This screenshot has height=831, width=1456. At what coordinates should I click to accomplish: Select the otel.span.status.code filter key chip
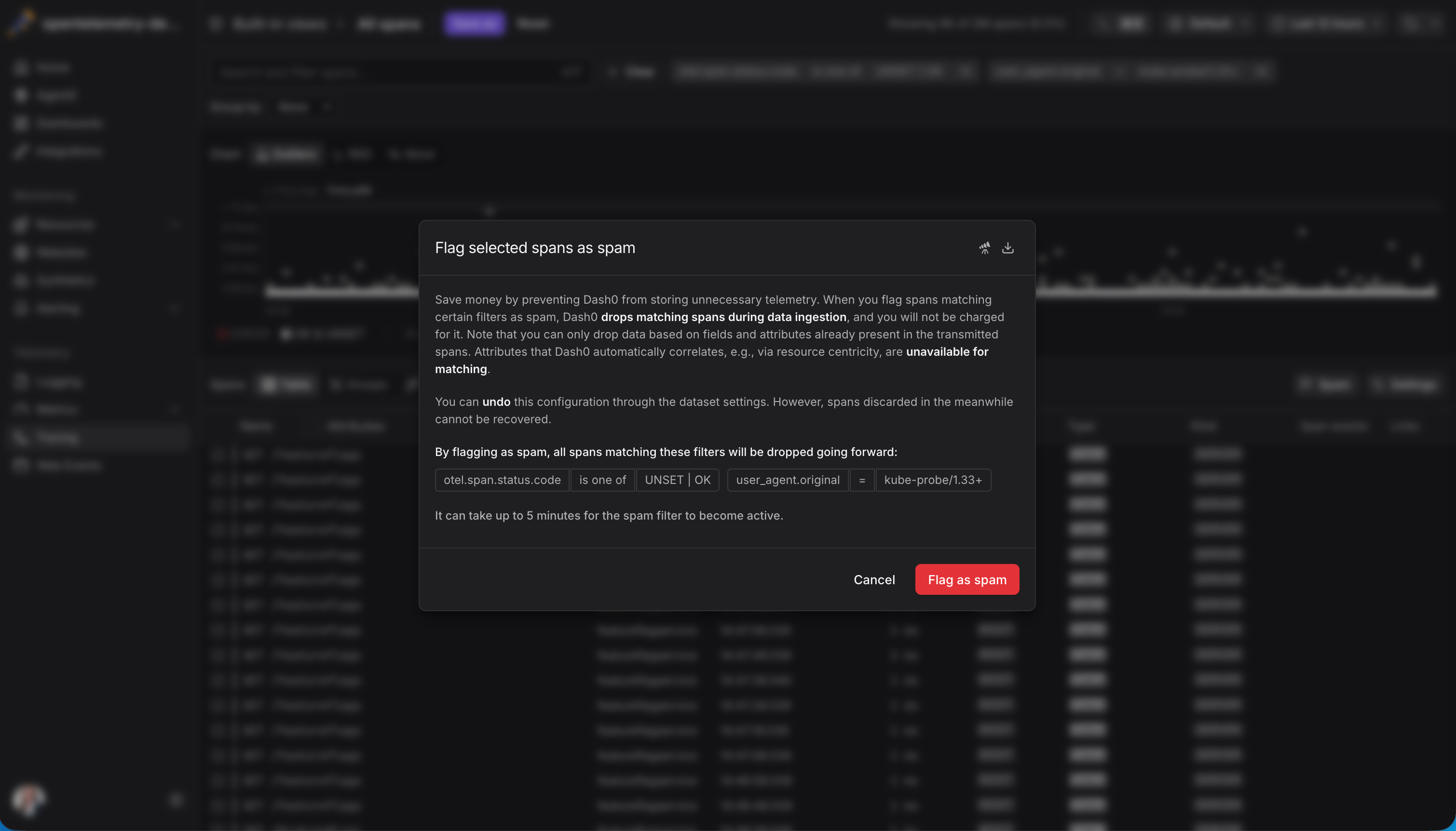[502, 480]
